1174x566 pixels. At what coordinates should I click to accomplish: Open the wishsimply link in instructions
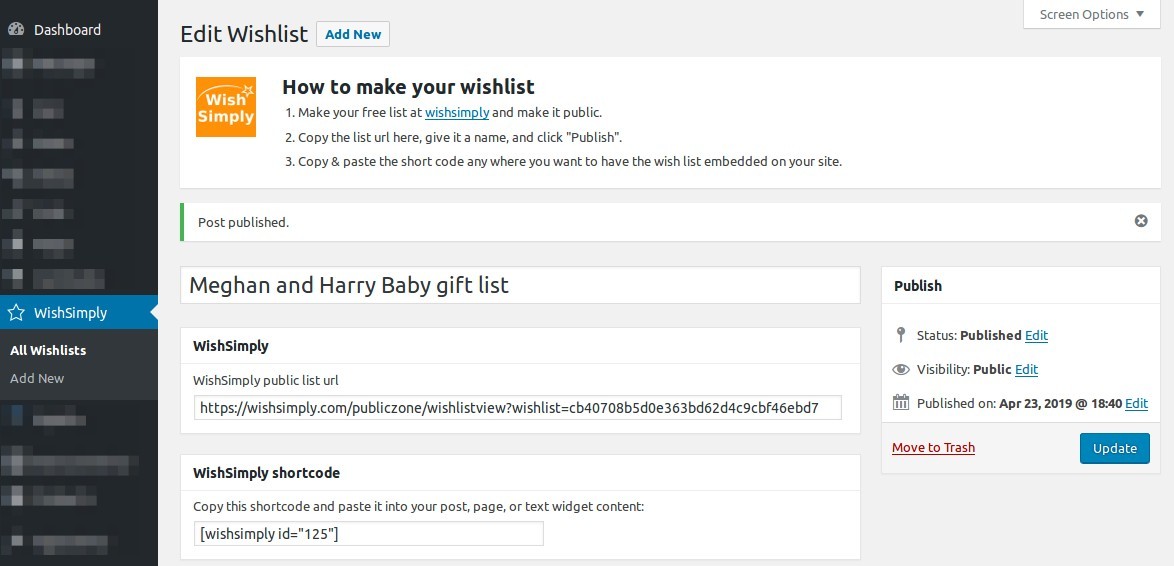pyautogui.click(x=457, y=113)
